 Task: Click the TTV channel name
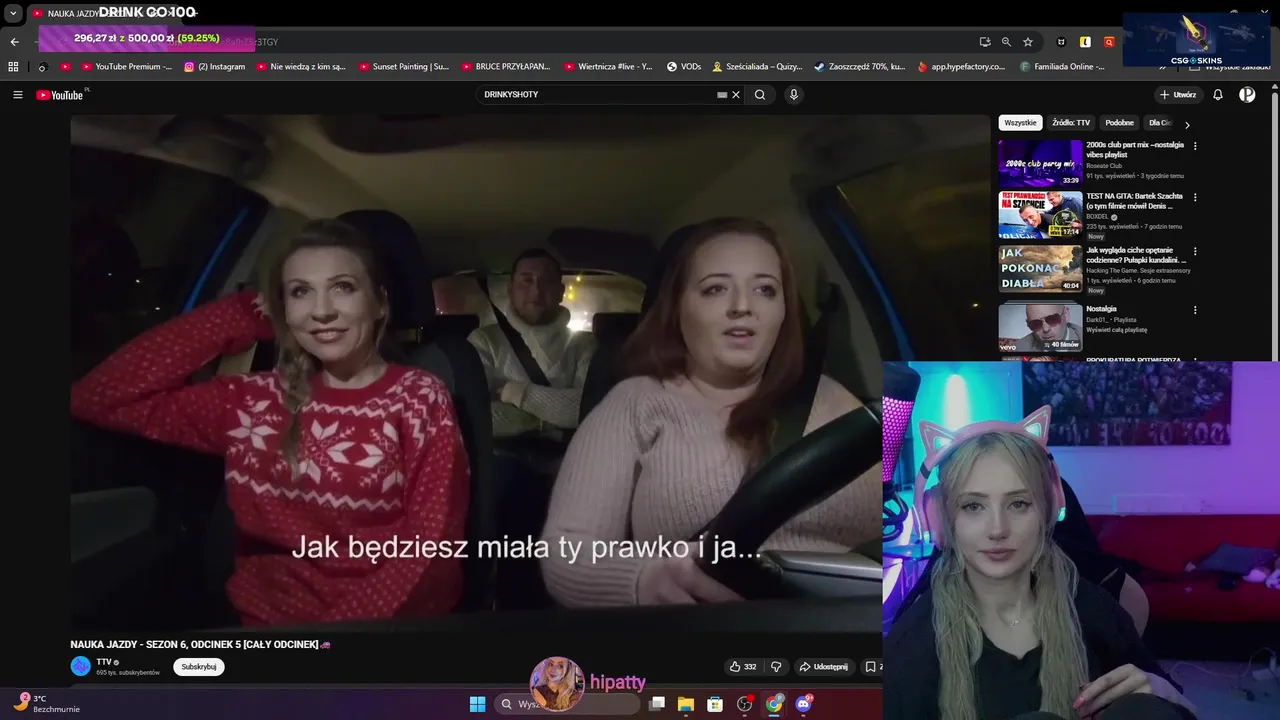(103, 662)
